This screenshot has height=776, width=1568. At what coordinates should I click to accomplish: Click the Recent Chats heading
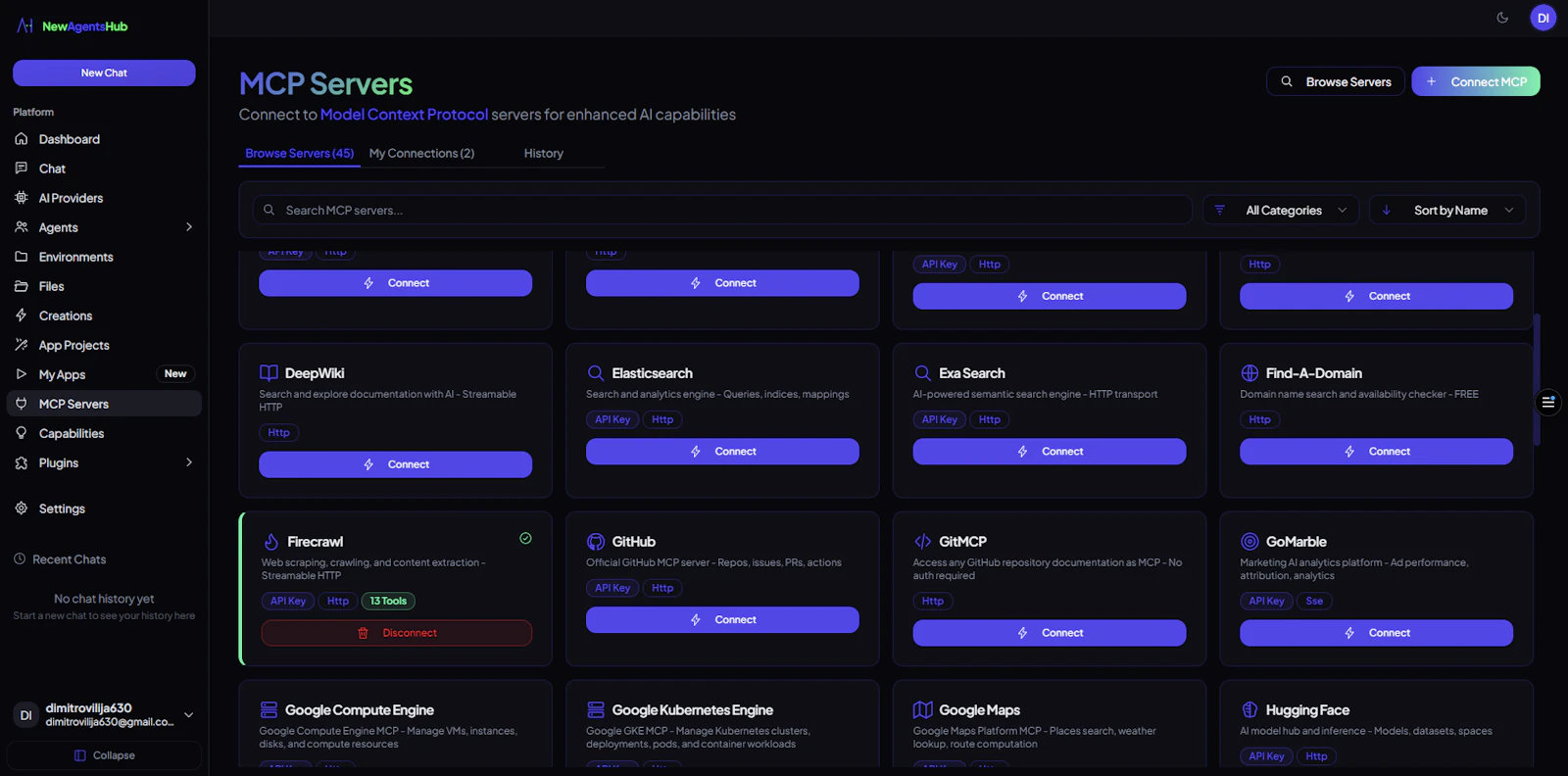point(69,559)
